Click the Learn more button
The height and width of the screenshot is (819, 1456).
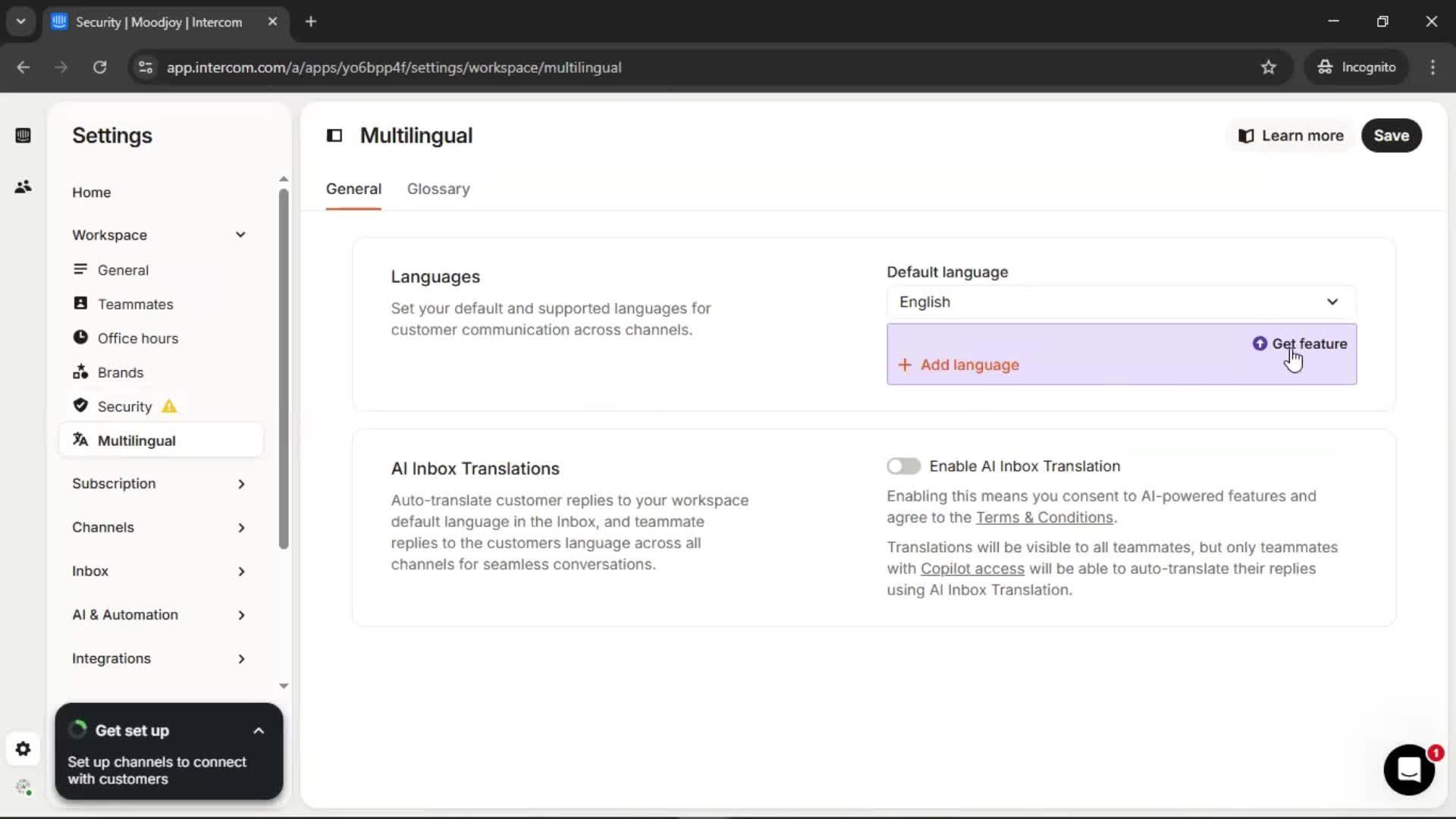1291,136
